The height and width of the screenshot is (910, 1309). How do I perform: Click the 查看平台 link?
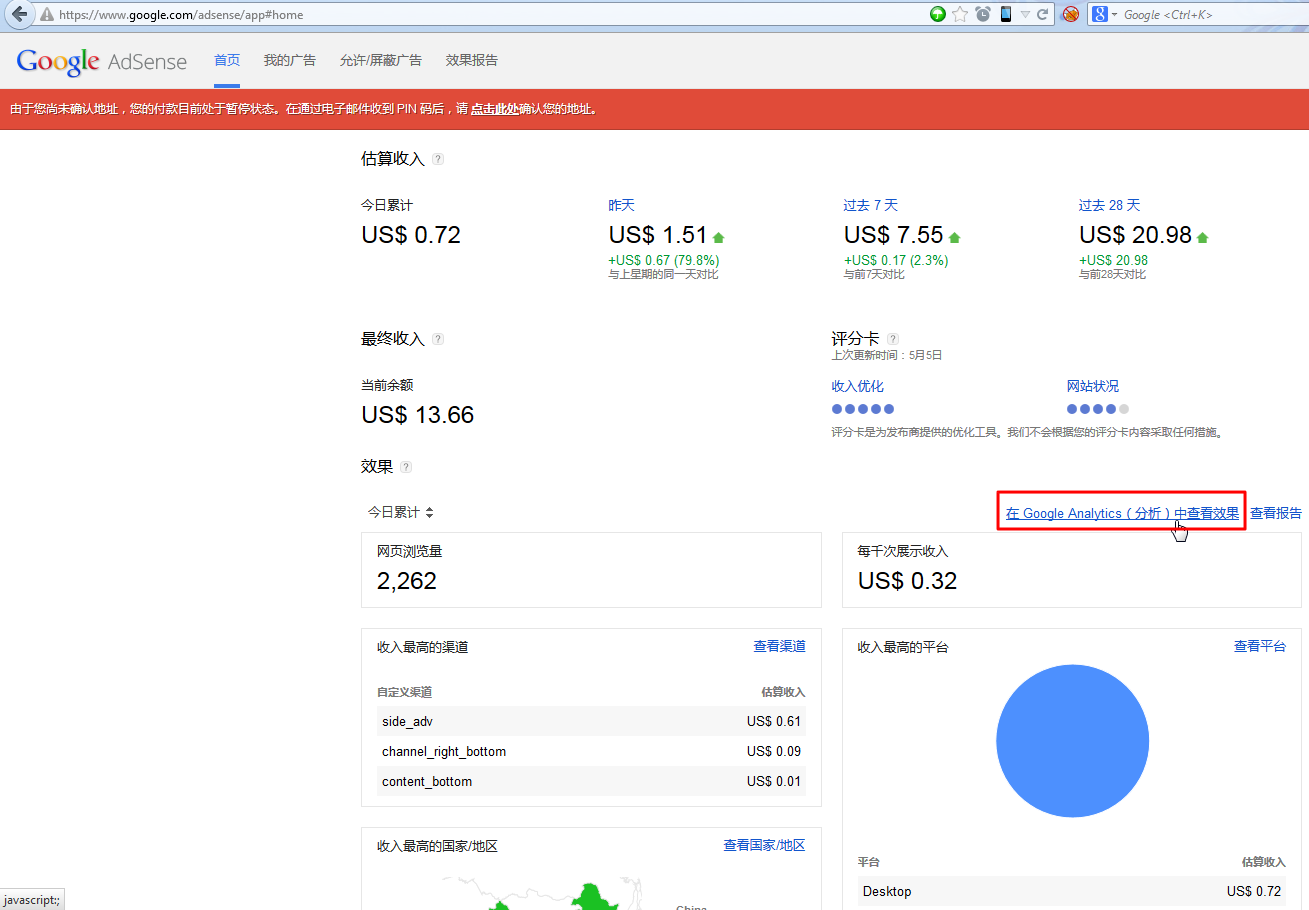1260,646
